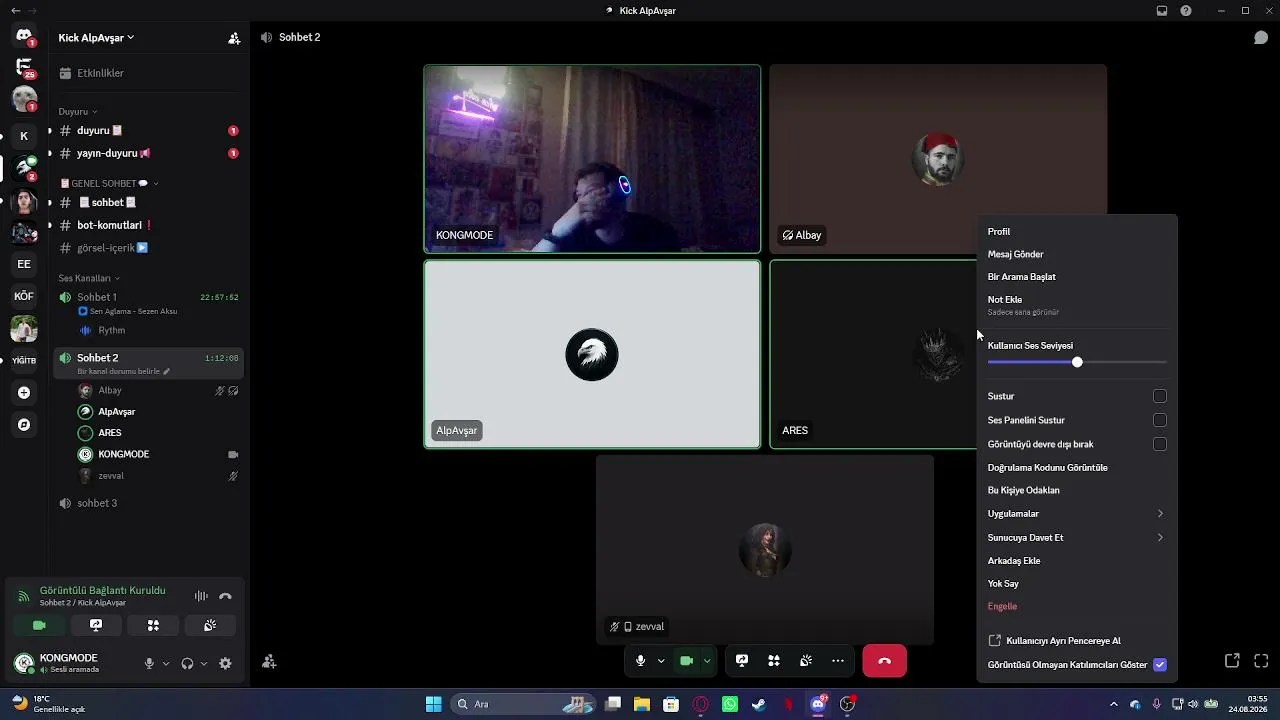The height and width of the screenshot is (720, 1280).
Task: Click invite people icon beside Kick AlpAvşar
Action: (x=234, y=38)
